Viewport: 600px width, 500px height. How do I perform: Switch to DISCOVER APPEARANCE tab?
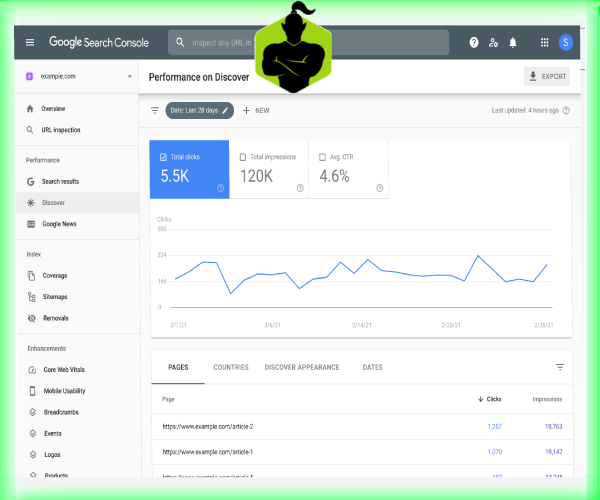pyautogui.click(x=302, y=367)
